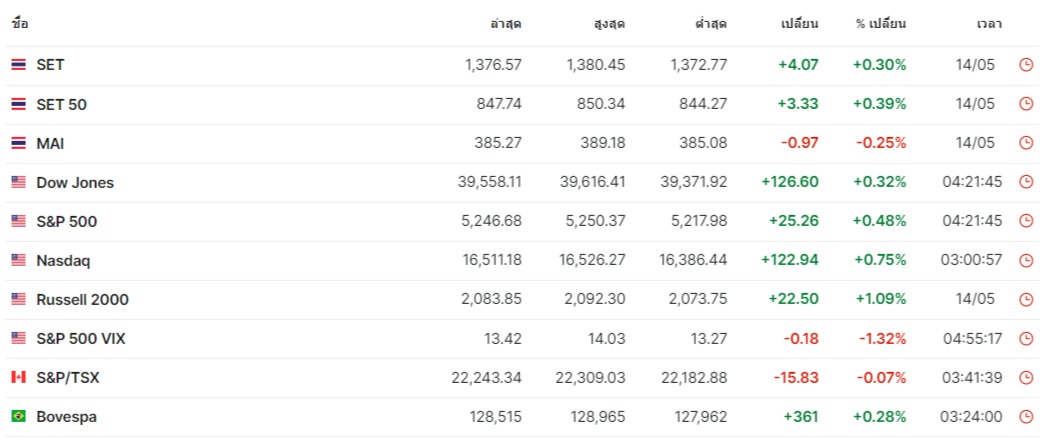Open the S&P/TSX index link

click(68, 377)
